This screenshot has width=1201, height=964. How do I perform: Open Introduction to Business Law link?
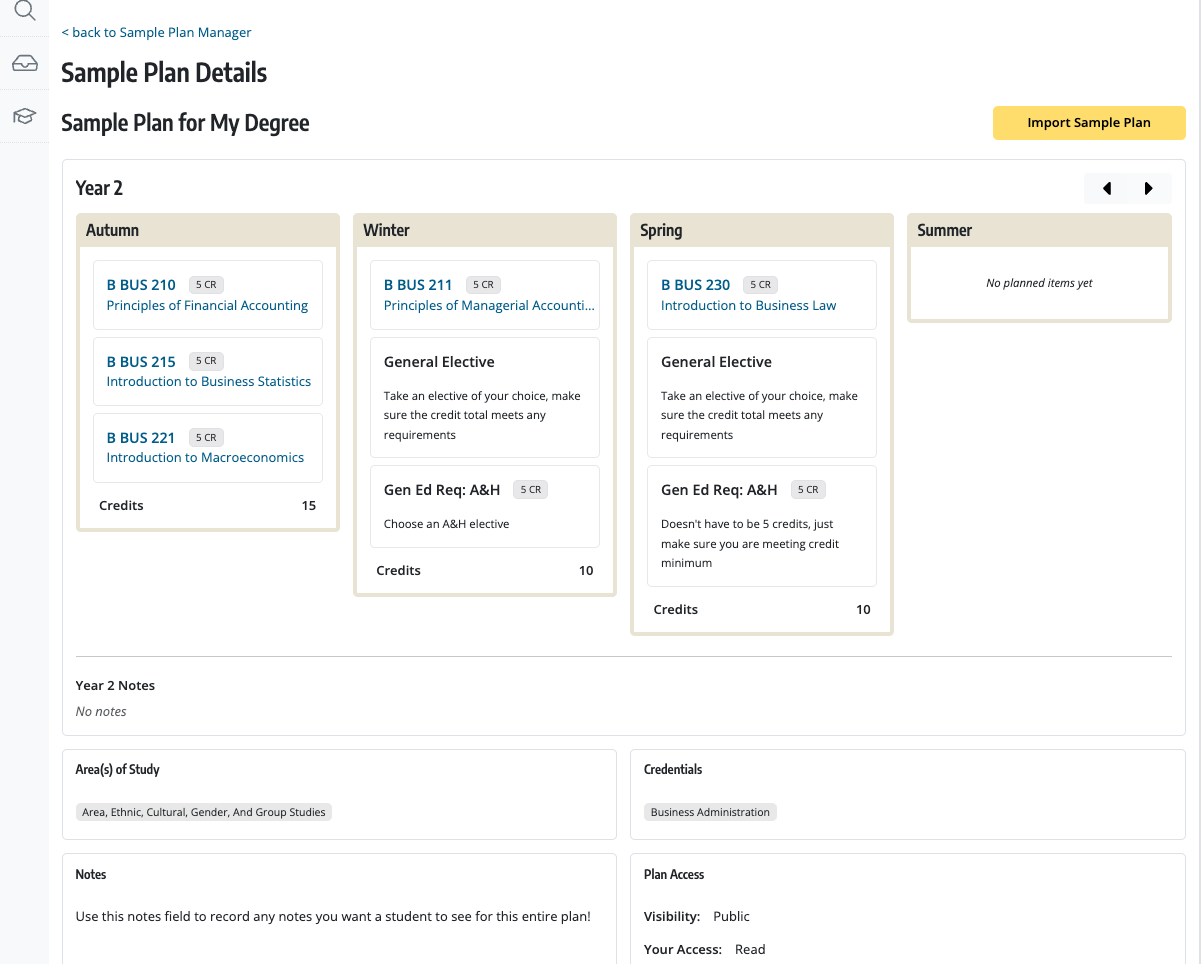pyautogui.click(x=748, y=306)
